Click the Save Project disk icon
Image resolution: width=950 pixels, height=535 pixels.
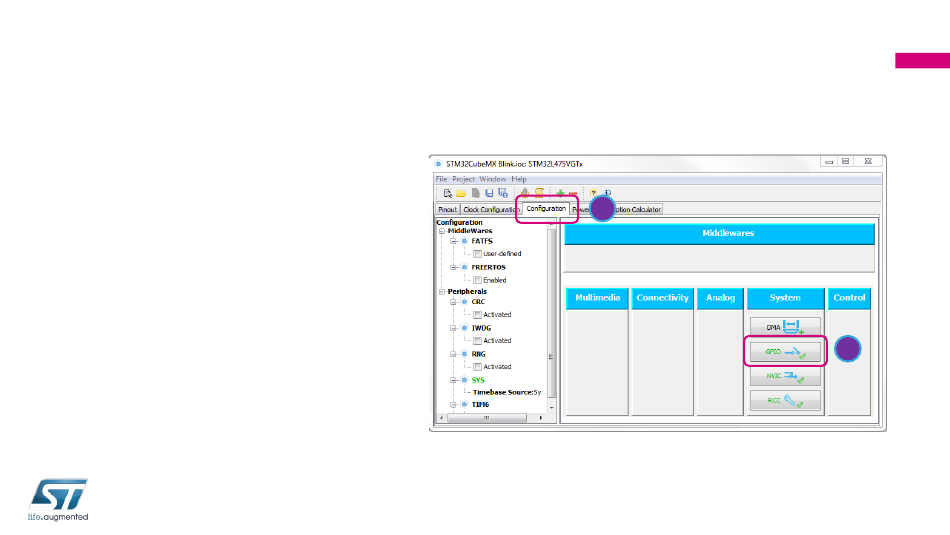click(489, 192)
